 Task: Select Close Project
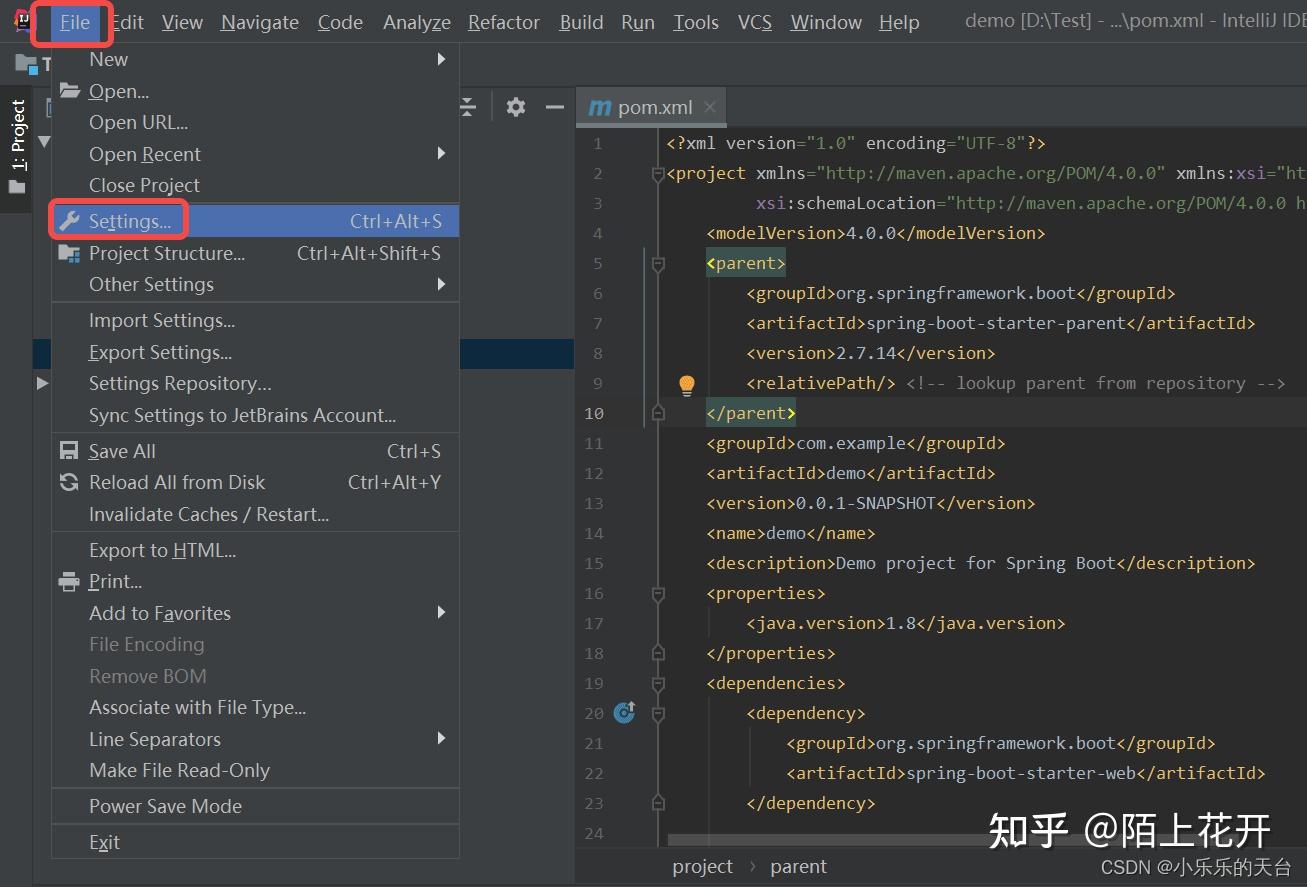[x=255, y=185]
